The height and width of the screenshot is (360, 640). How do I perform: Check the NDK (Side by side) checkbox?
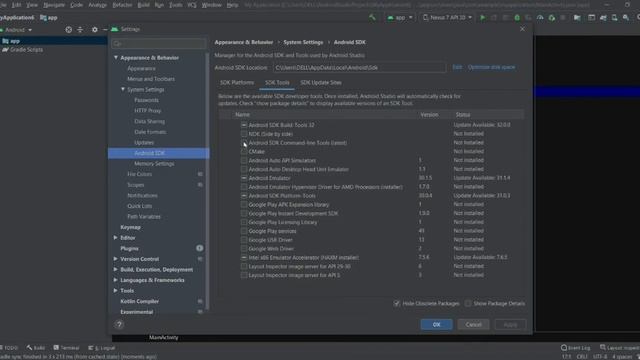pos(244,134)
